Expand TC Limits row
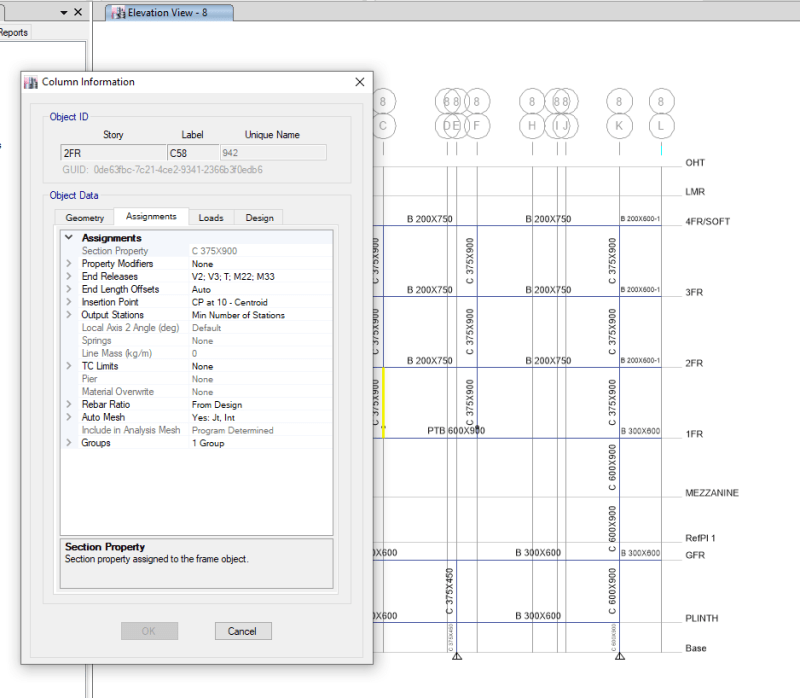Screen dimensions: 800x698 point(69,366)
